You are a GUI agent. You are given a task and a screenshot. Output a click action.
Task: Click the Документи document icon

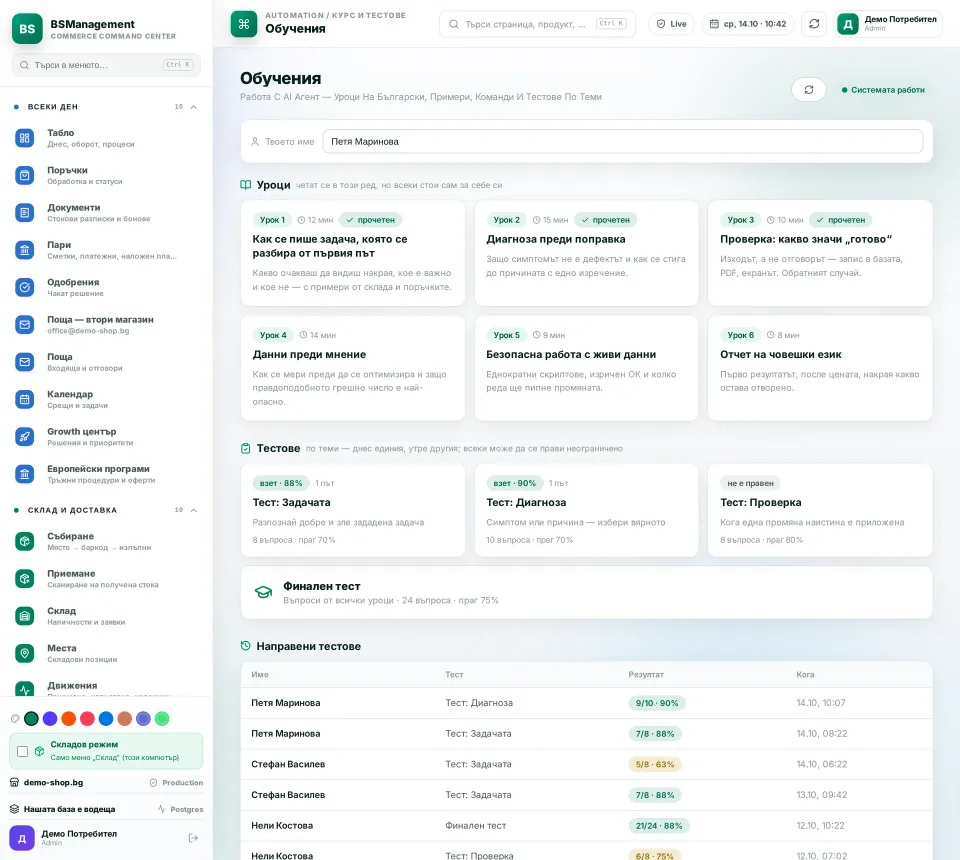tap(24, 213)
